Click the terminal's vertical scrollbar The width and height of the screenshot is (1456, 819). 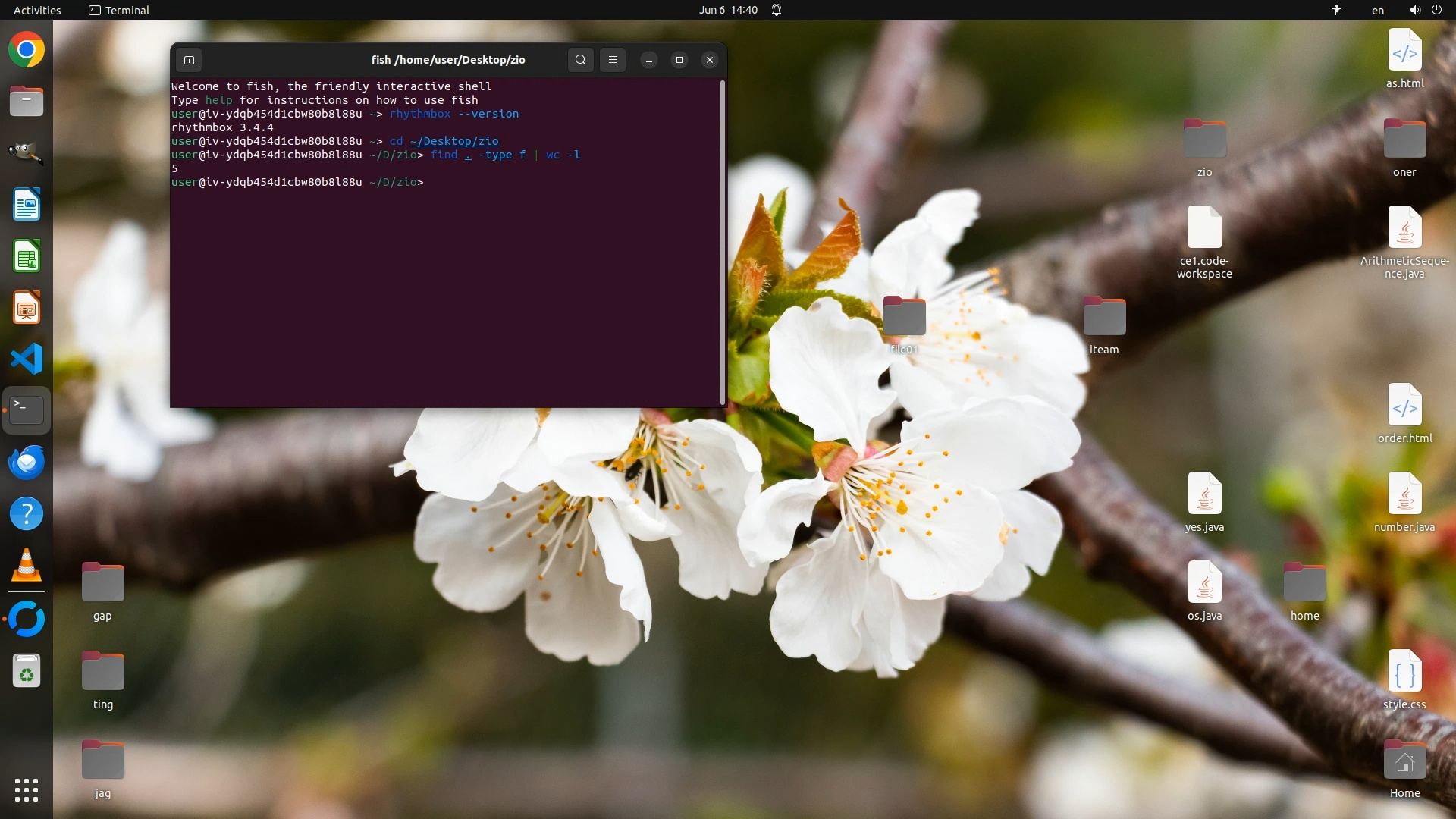pyautogui.click(x=722, y=243)
